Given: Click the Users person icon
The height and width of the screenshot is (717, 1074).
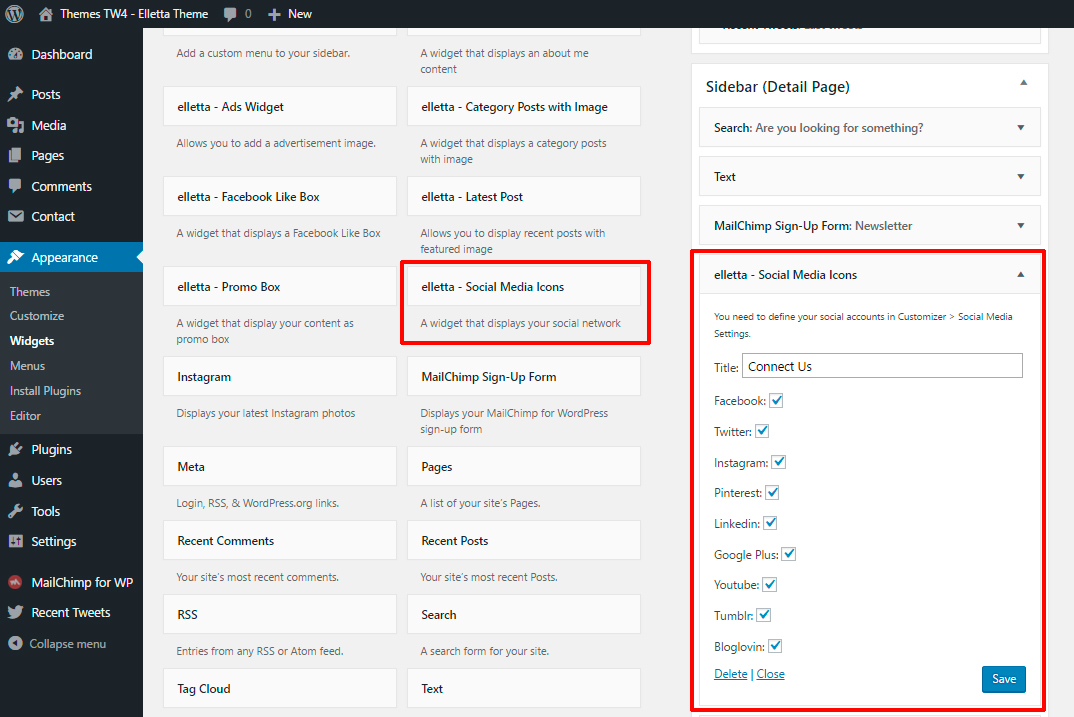Looking at the screenshot, I should pyautogui.click(x=16, y=480).
